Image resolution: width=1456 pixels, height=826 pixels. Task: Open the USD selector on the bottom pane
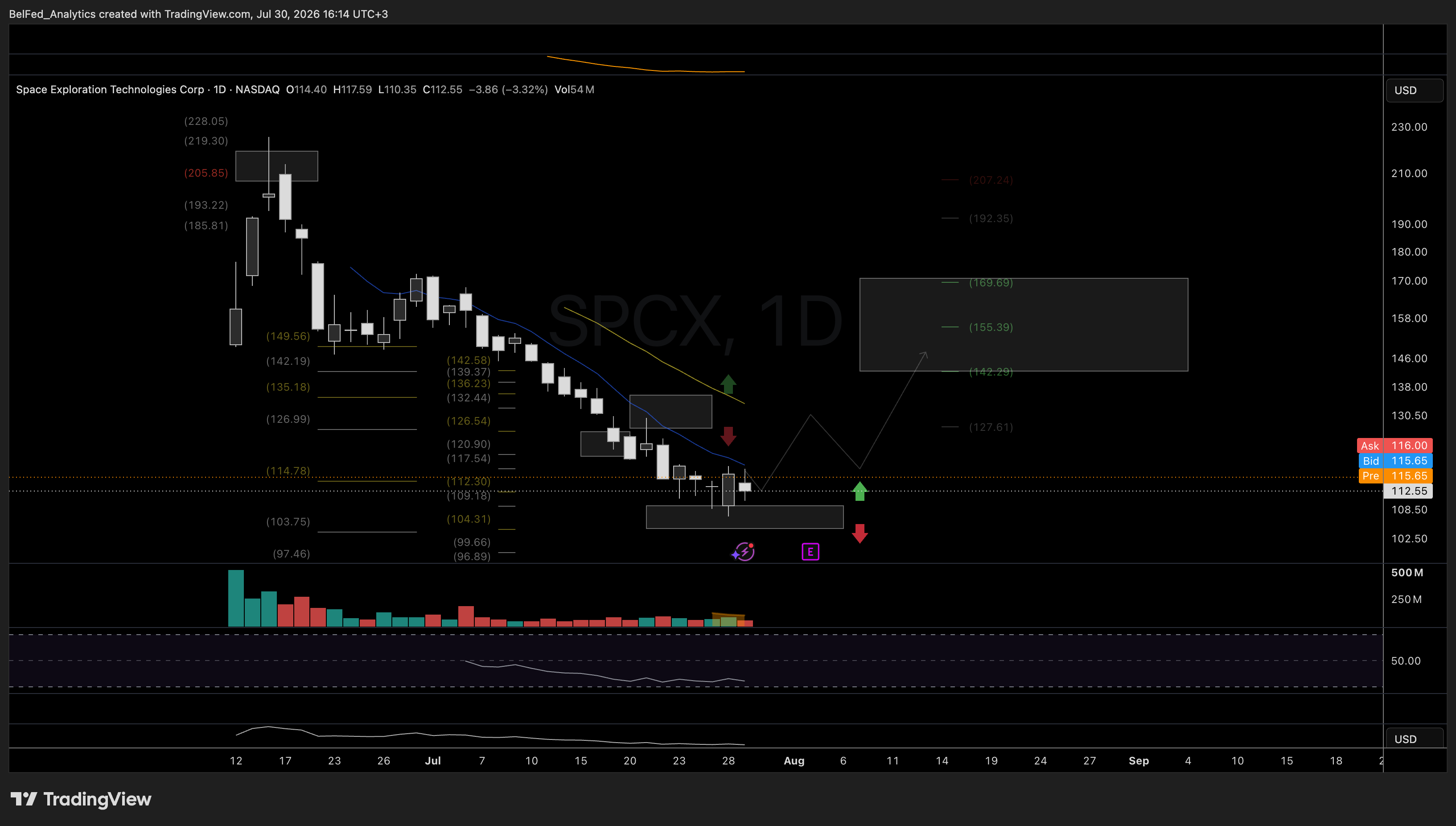1414,739
